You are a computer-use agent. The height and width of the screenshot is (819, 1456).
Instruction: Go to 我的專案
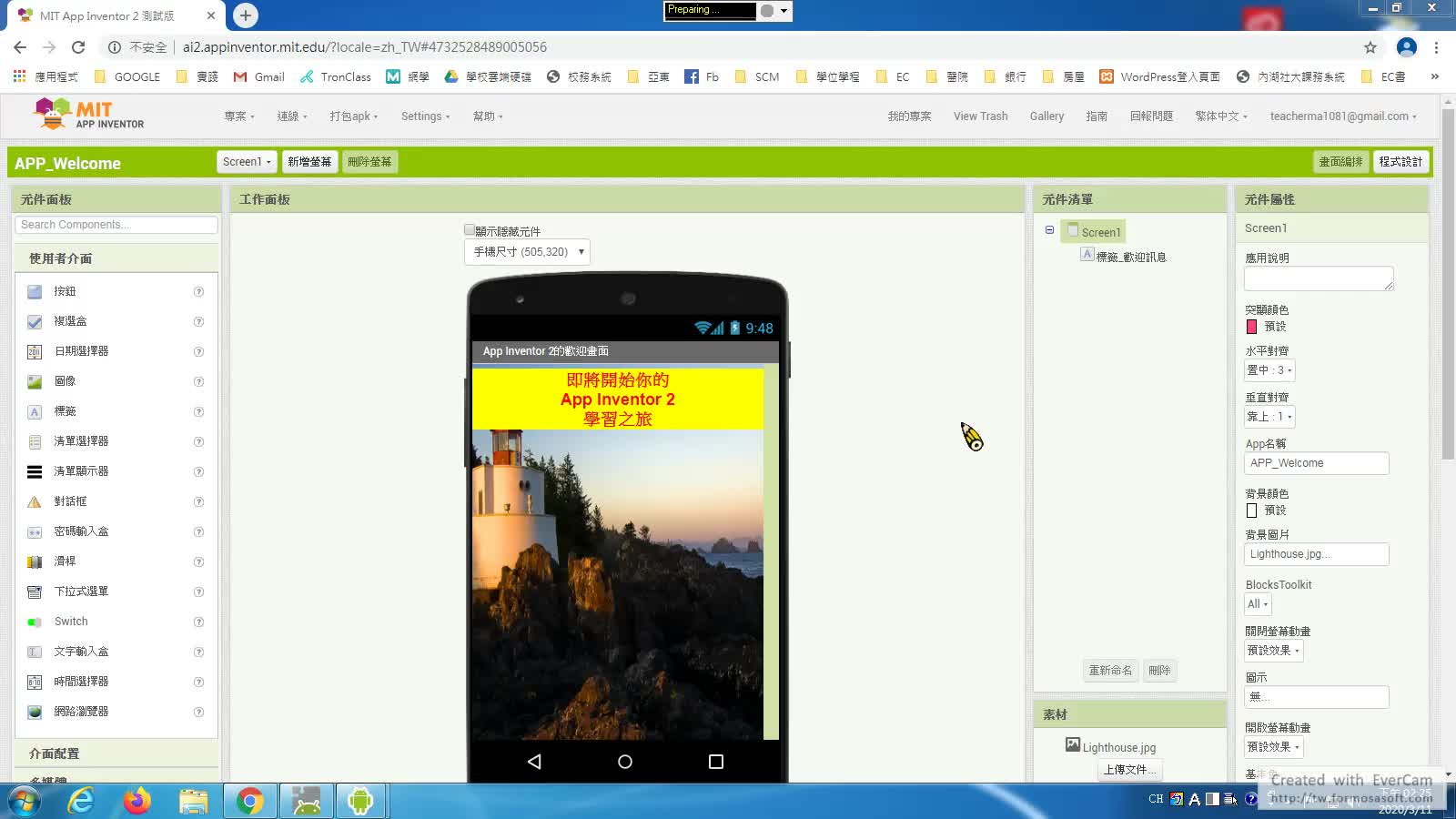click(x=910, y=116)
